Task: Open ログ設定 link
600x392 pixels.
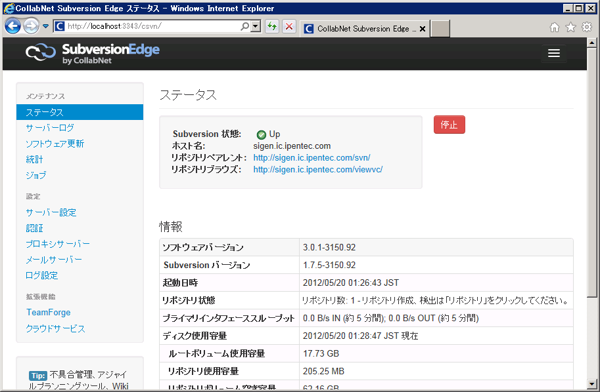Action: pyautogui.click(x=42, y=275)
